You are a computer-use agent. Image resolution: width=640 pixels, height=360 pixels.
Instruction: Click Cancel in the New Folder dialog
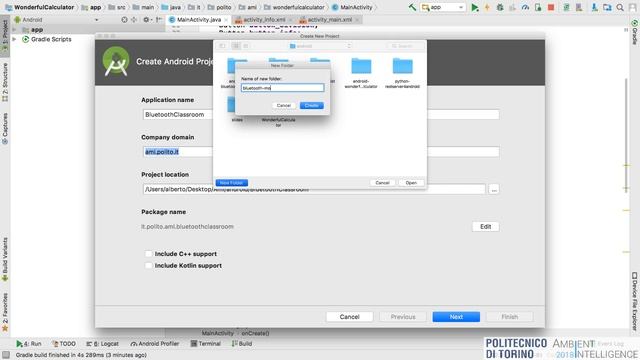(x=284, y=105)
